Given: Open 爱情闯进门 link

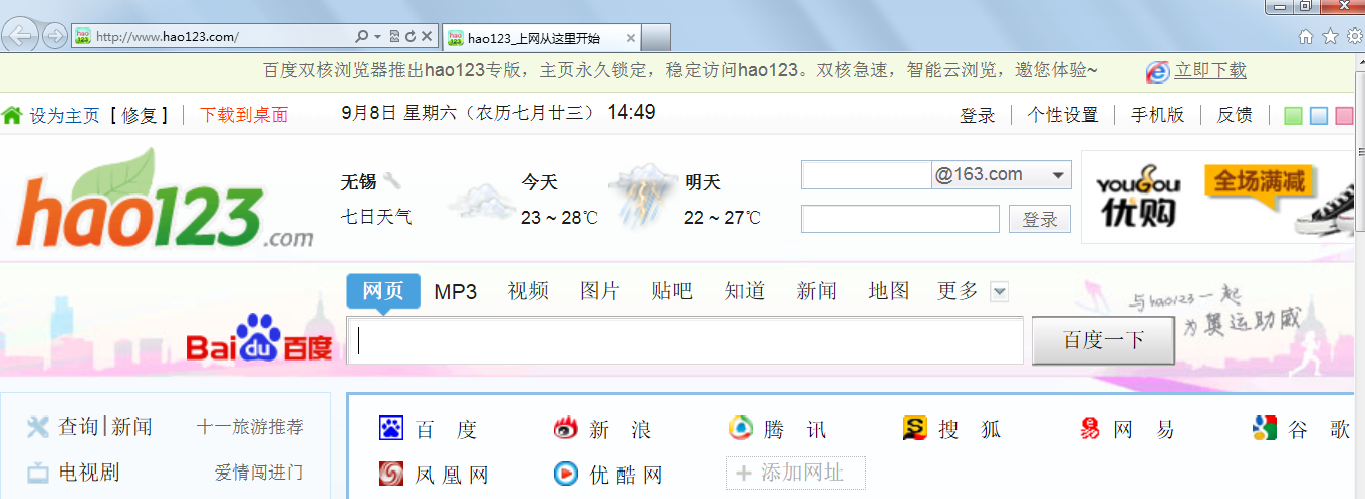Looking at the screenshot, I should 259,472.
